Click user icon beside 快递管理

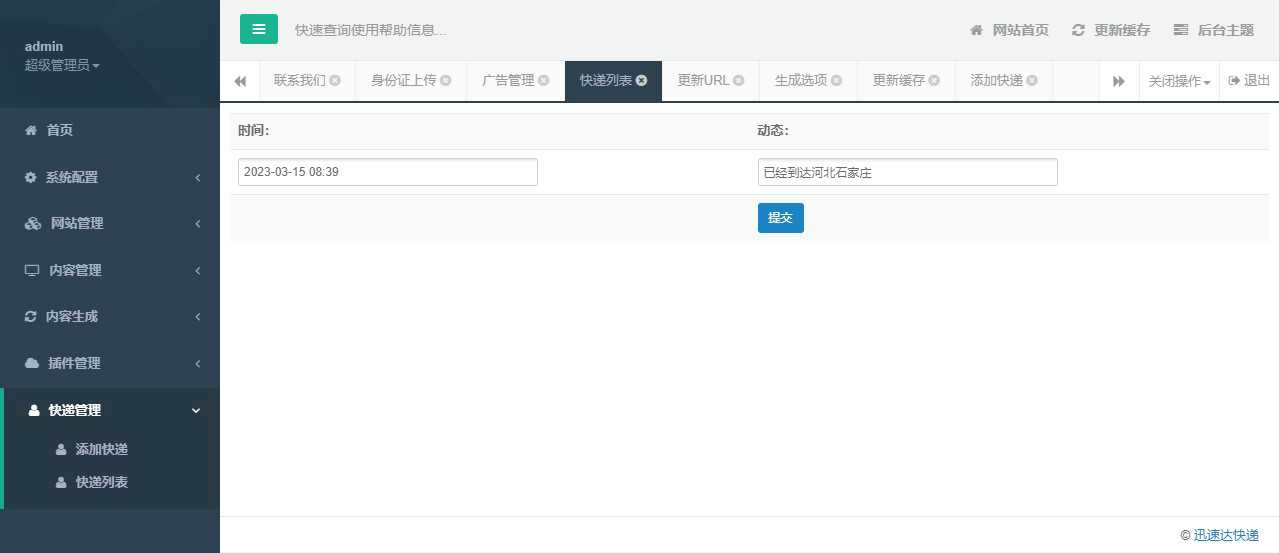tap(34, 410)
